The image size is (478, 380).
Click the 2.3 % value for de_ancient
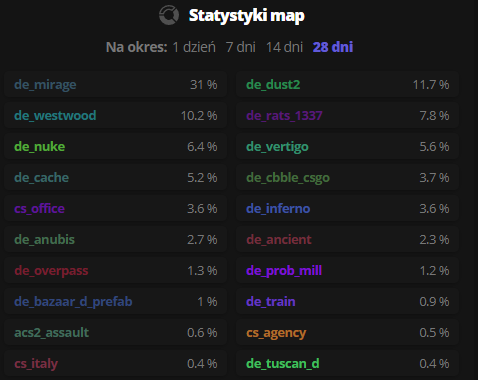[434, 240]
